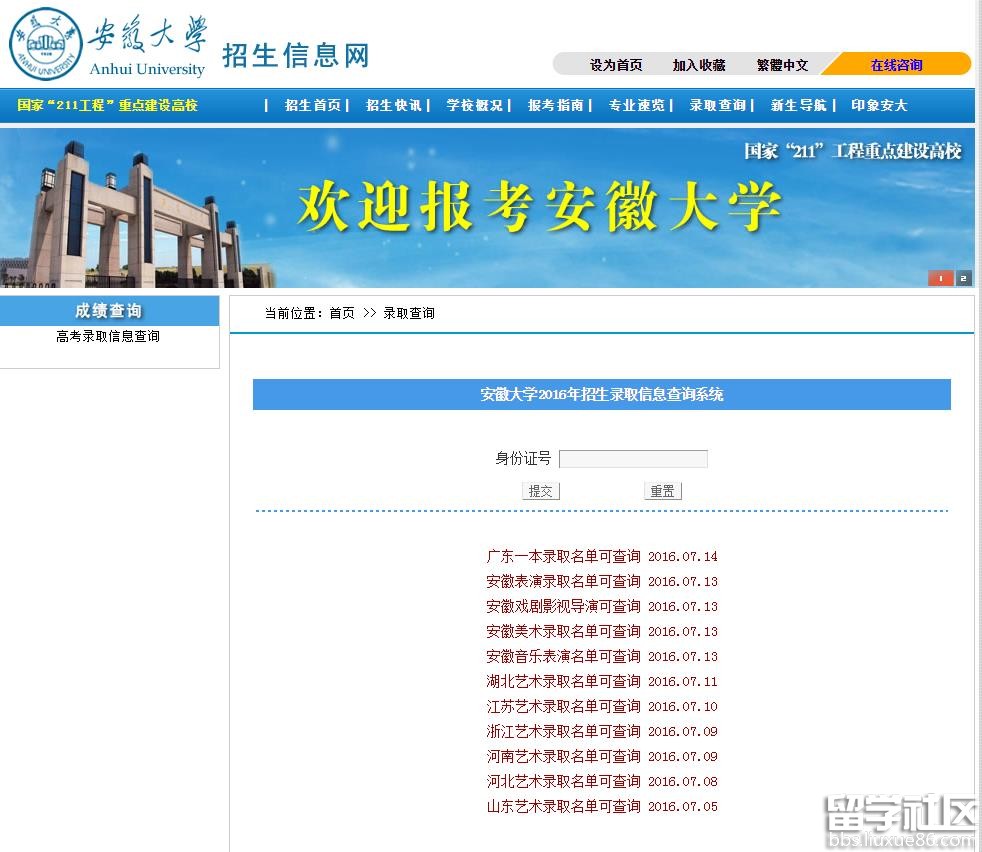Click the date 2016.07.08
982x852 pixels.
coord(683,782)
